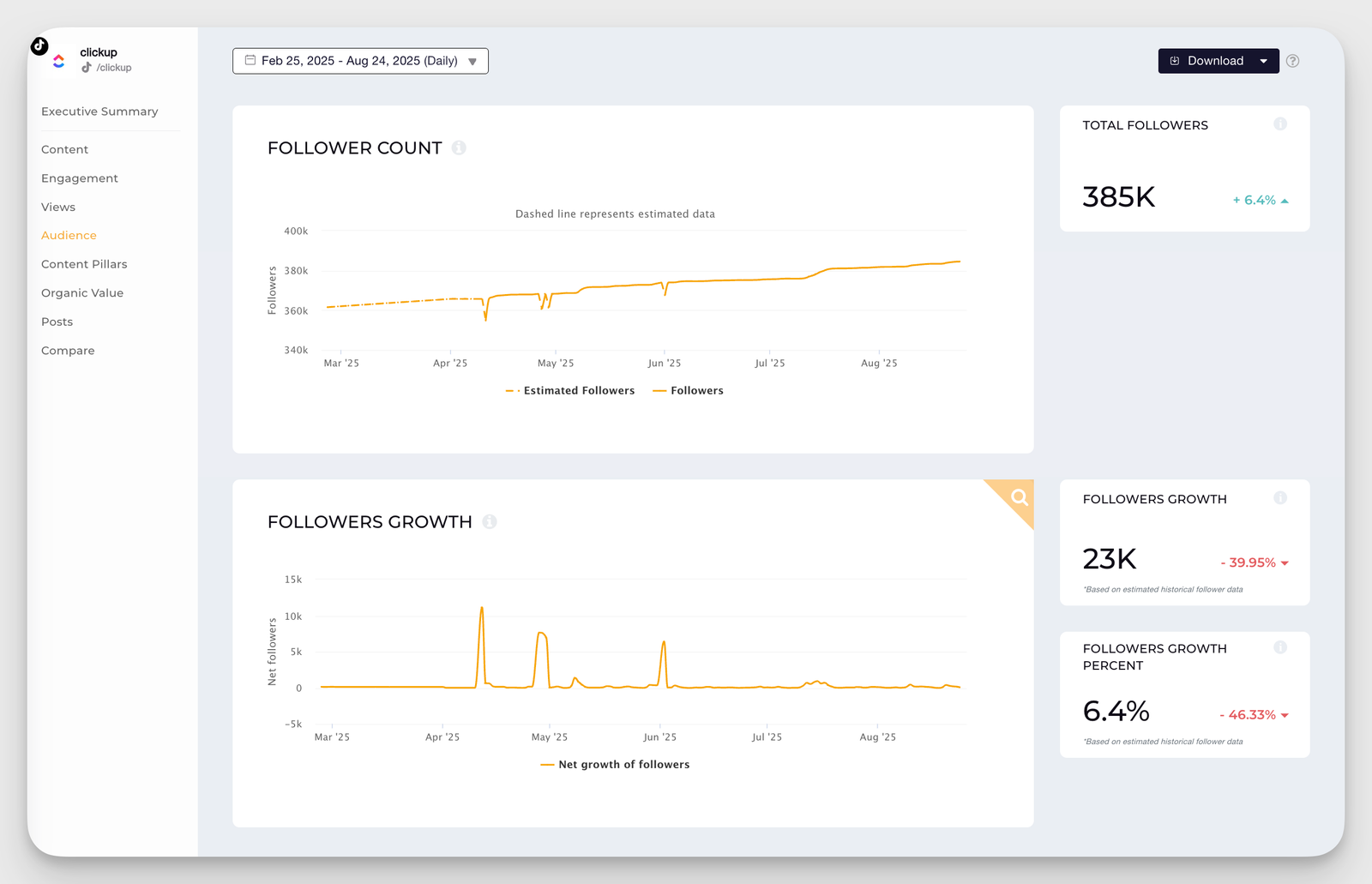Click the info icon on TOTAL FOLLOWERS card
The image size is (1372, 884).
(x=1280, y=123)
